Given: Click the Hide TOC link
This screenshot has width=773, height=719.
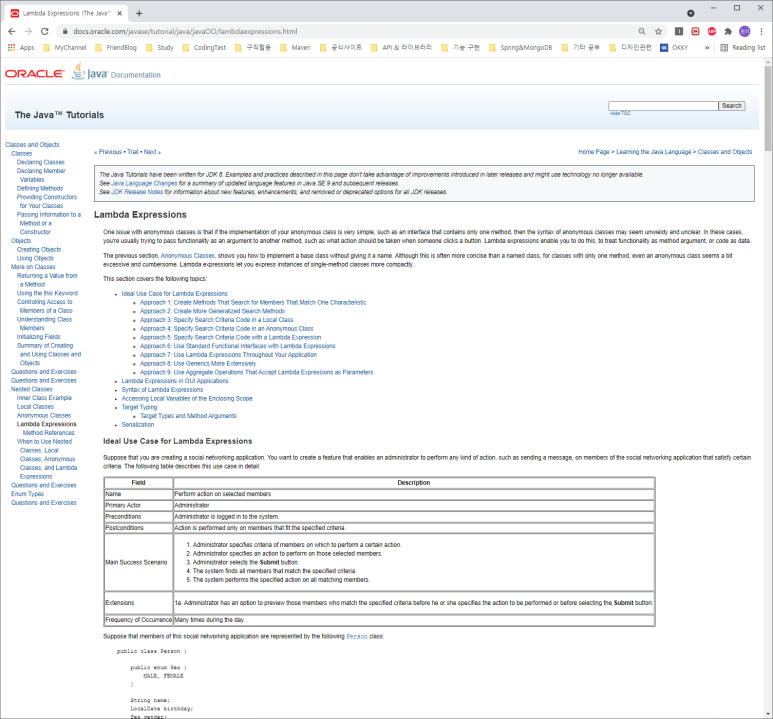Looking at the screenshot, I should coord(620,113).
